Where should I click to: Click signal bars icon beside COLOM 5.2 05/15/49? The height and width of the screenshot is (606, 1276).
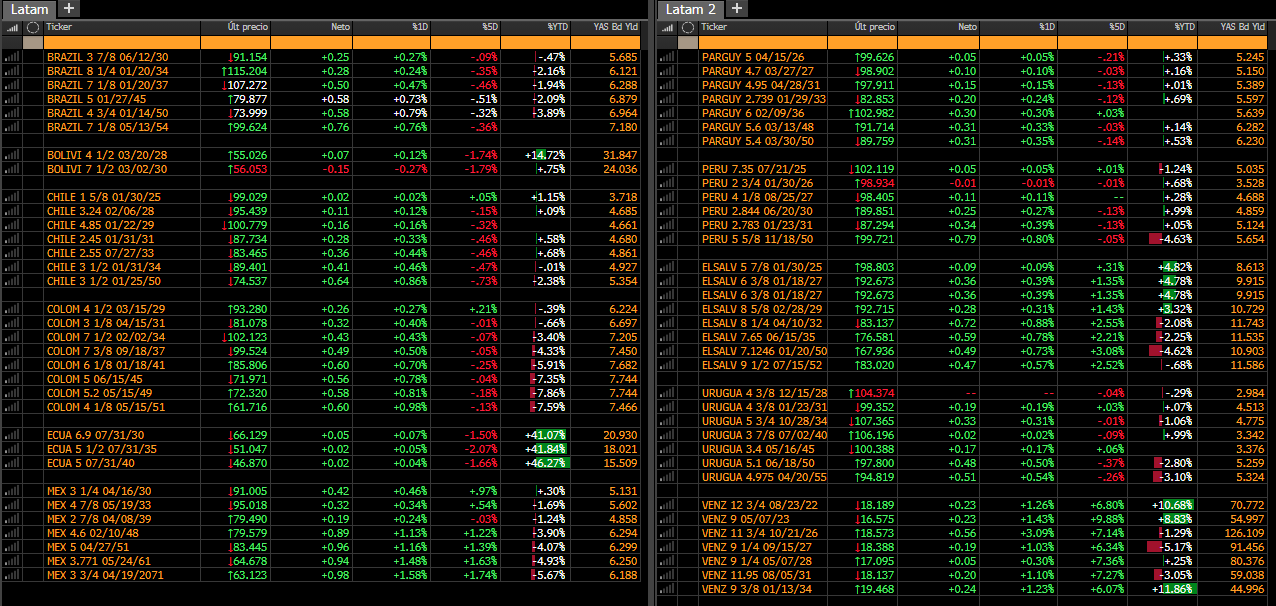click(12, 393)
